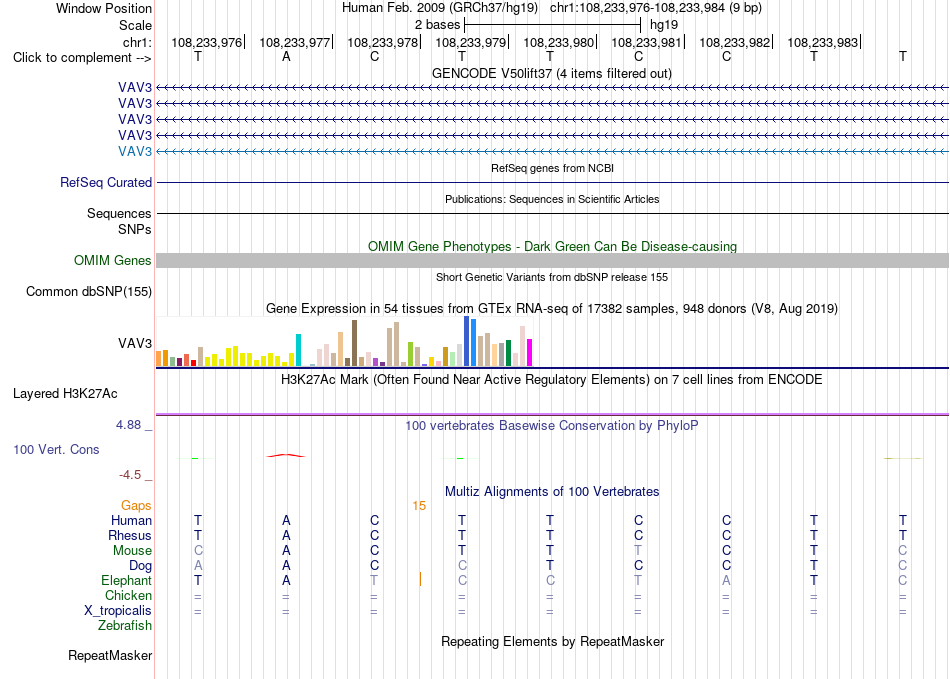This screenshot has width=950, height=679.
Task: Click the SNPs track label
Action: point(135,230)
